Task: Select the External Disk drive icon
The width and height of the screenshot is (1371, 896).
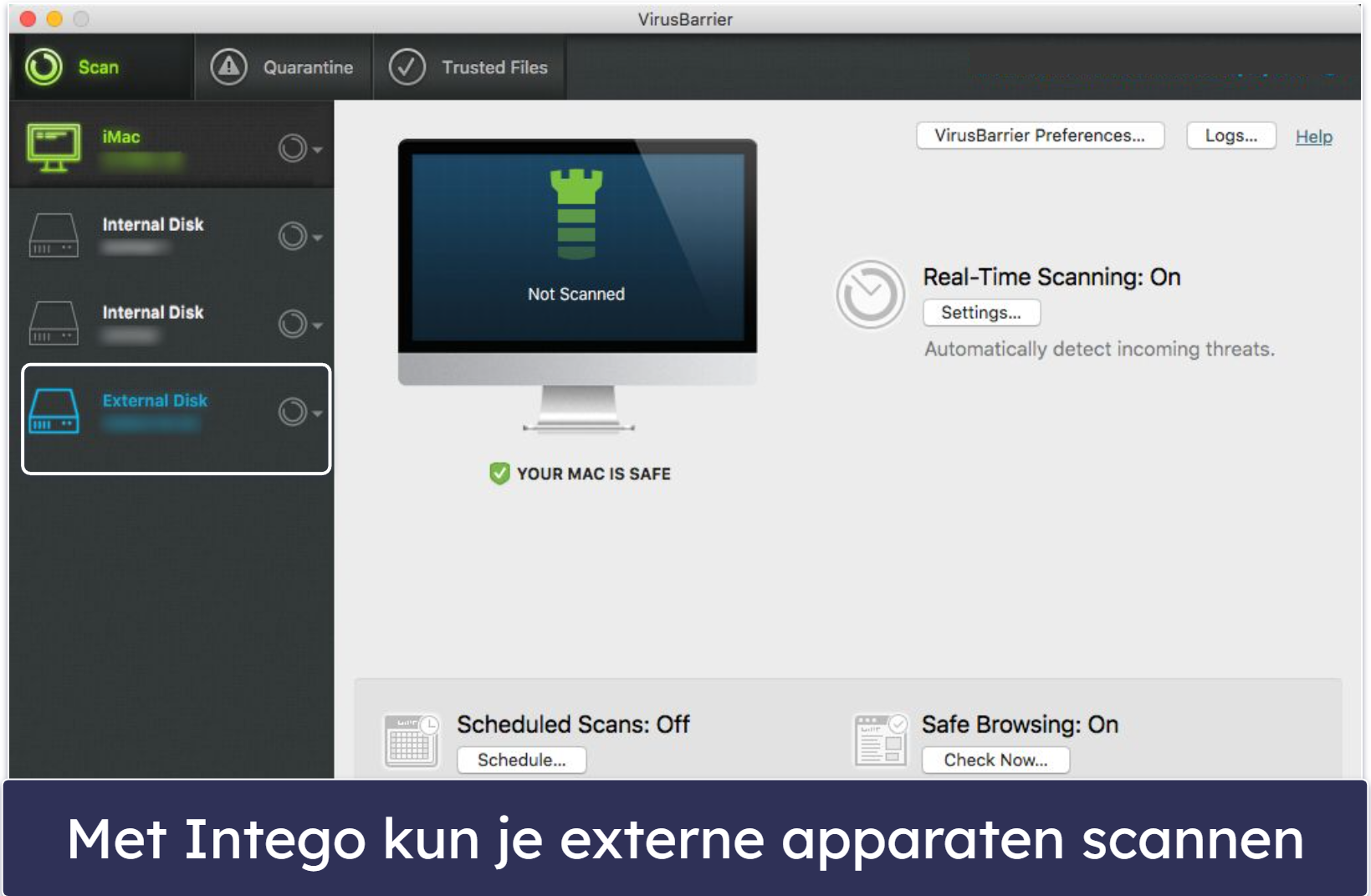Action: (x=54, y=411)
